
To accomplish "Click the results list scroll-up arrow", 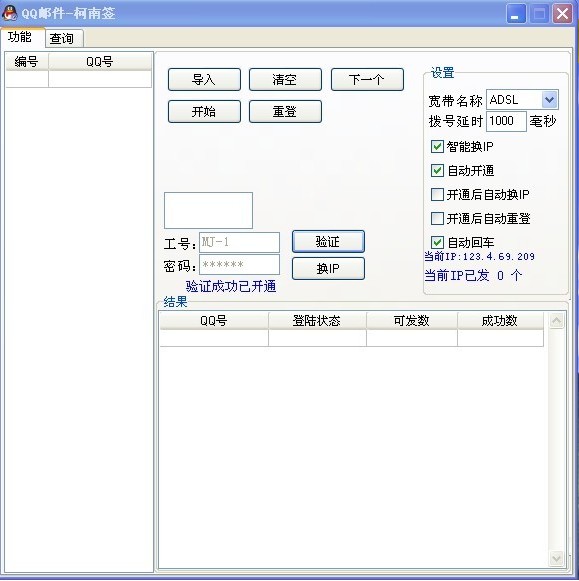I will click(556, 321).
